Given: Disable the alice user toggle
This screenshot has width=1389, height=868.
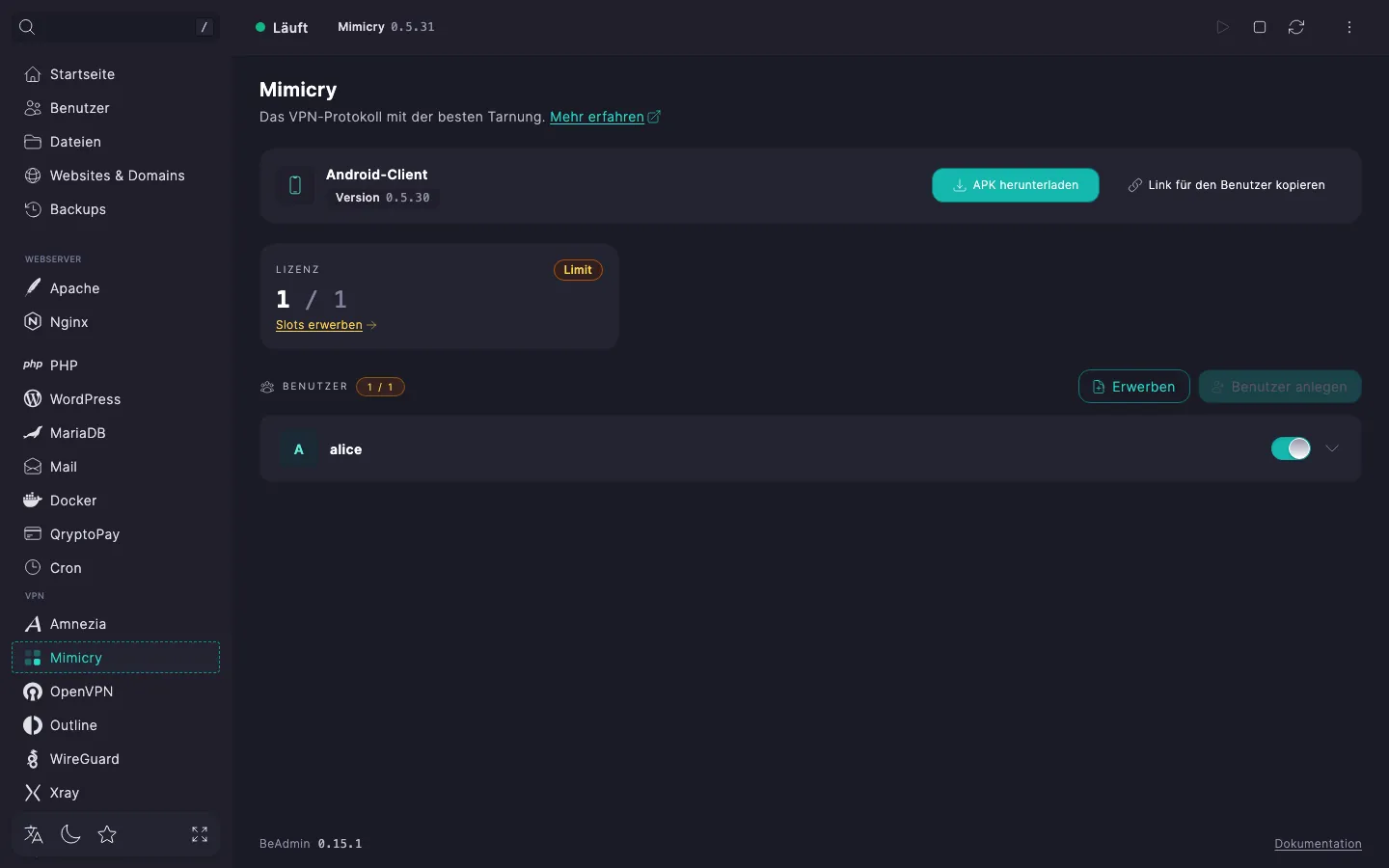Looking at the screenshot, I should tap(1291, 448).
